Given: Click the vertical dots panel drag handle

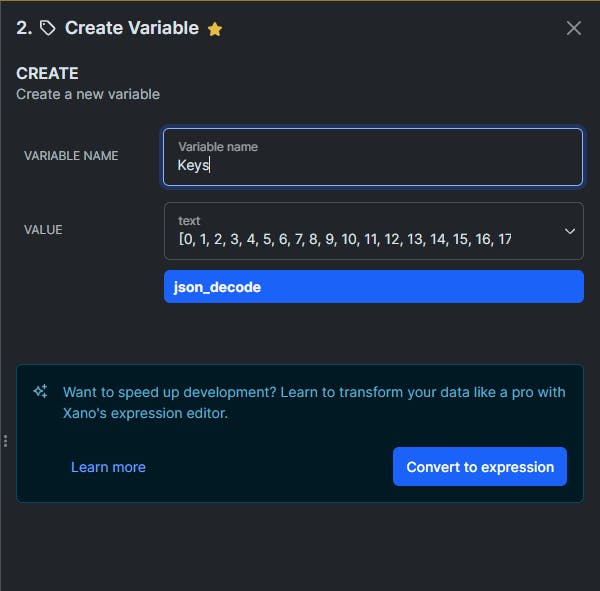Looking at the screenshot, I should [x=5, y=441].
